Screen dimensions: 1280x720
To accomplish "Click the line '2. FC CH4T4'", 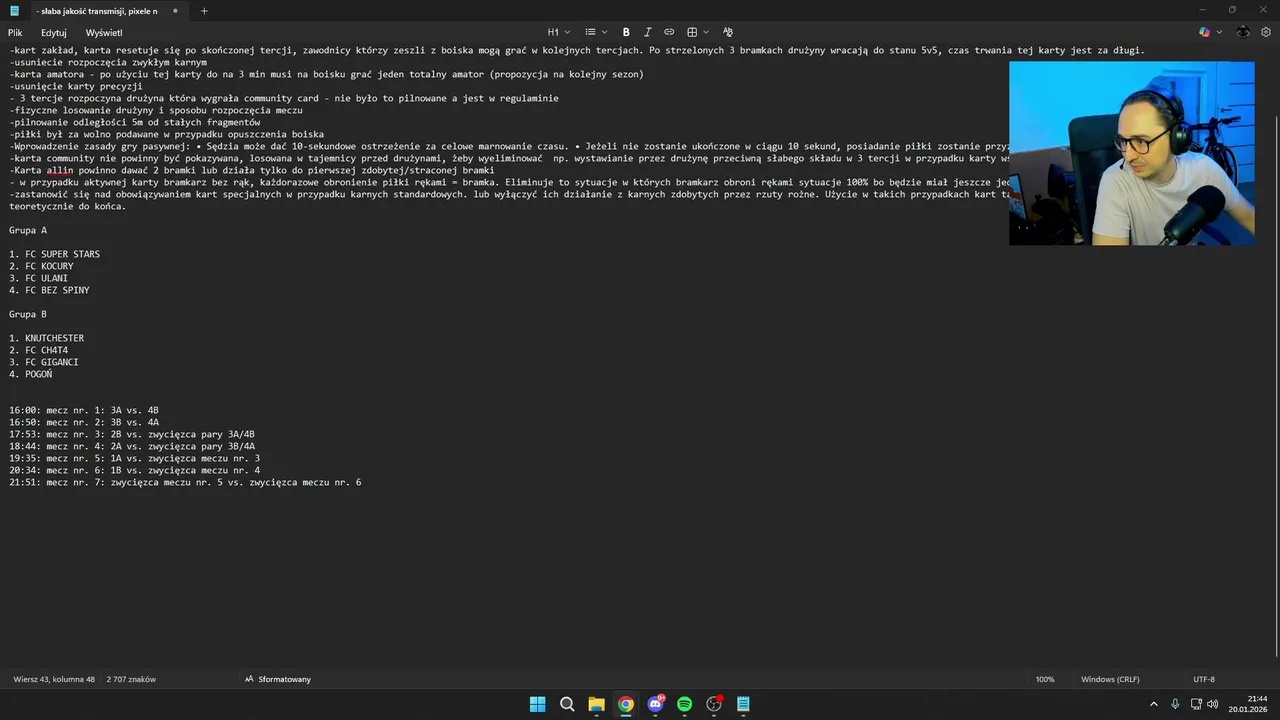I will [39, 350].
